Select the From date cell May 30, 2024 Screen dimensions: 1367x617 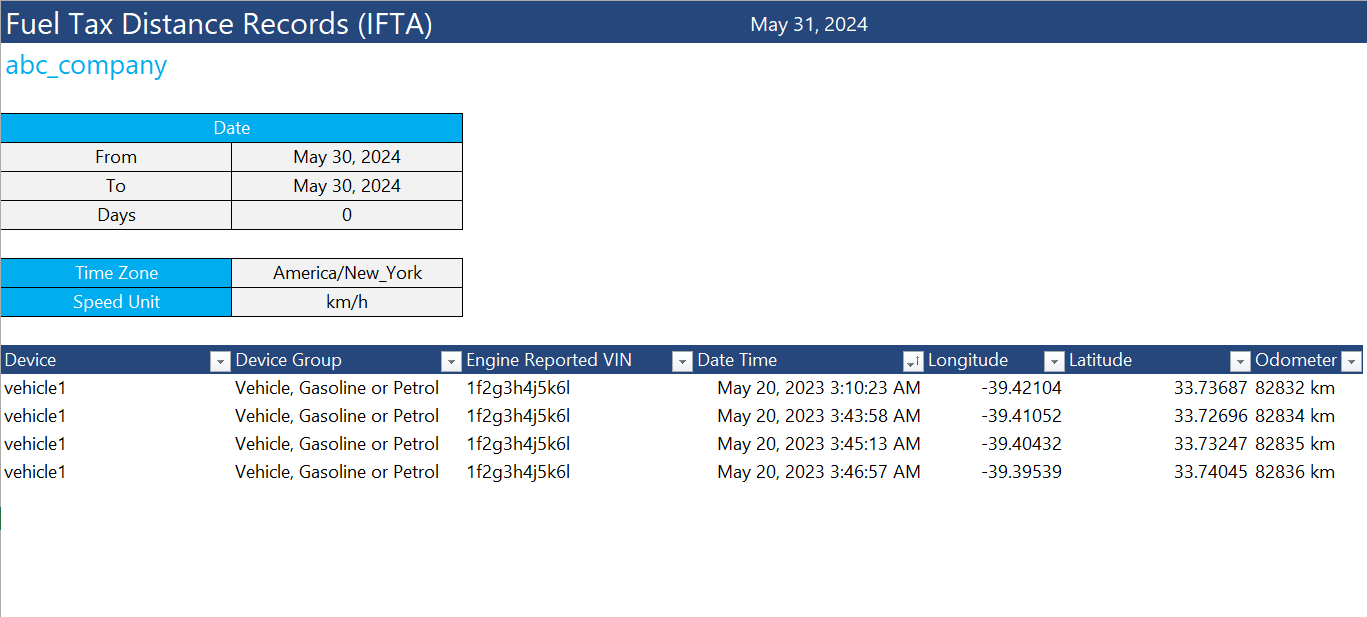point(346,157)
